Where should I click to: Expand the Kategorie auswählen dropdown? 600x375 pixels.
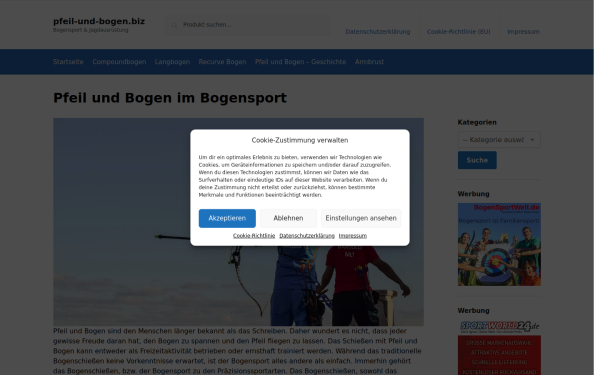499,140
